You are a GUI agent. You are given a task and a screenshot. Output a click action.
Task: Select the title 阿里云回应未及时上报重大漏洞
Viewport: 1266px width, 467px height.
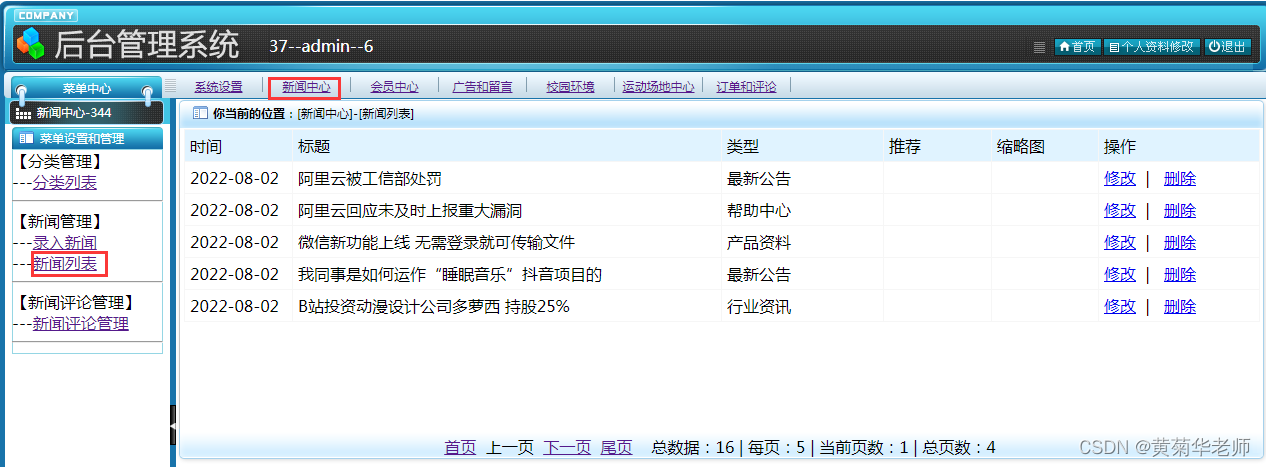pyautogui.click(x=410, y=211)
